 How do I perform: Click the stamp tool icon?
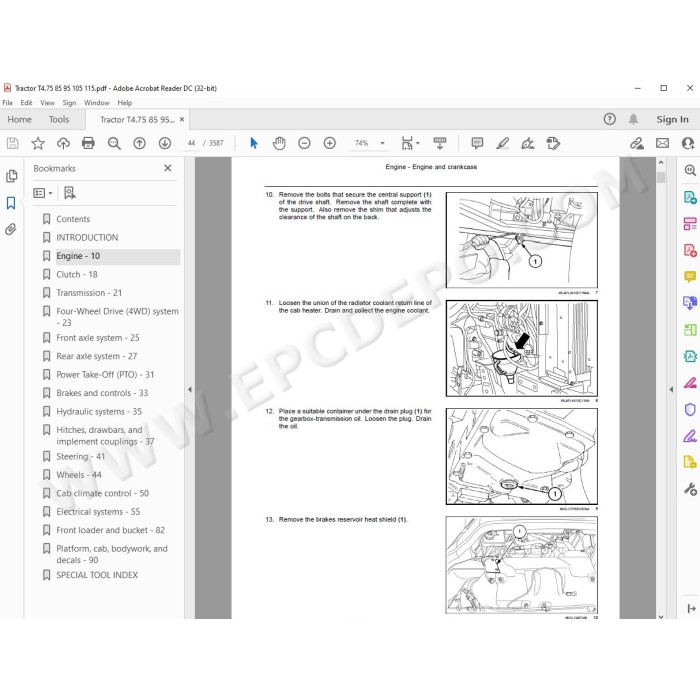(553, 143)
